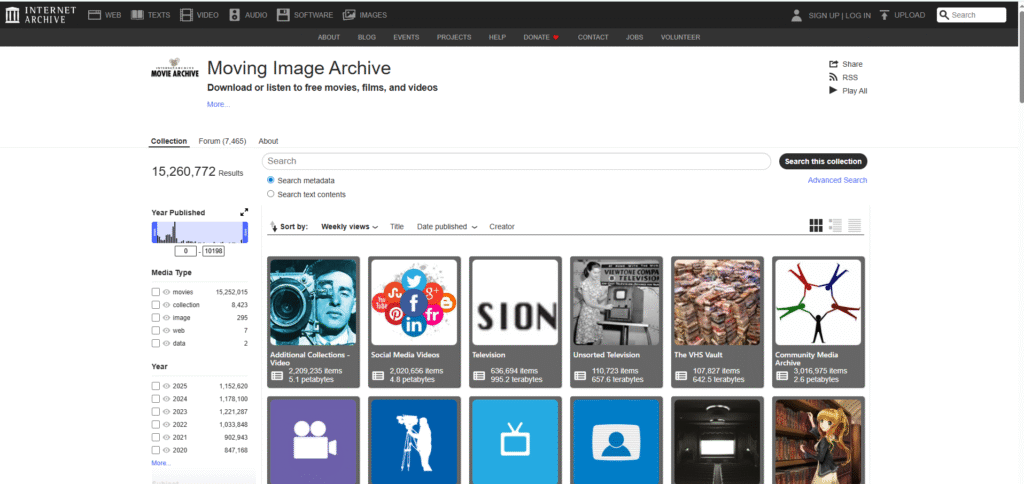Expand the More... collection description
Screen dimensions: 1024x484
pyautogui.click(x=218, y=104)
